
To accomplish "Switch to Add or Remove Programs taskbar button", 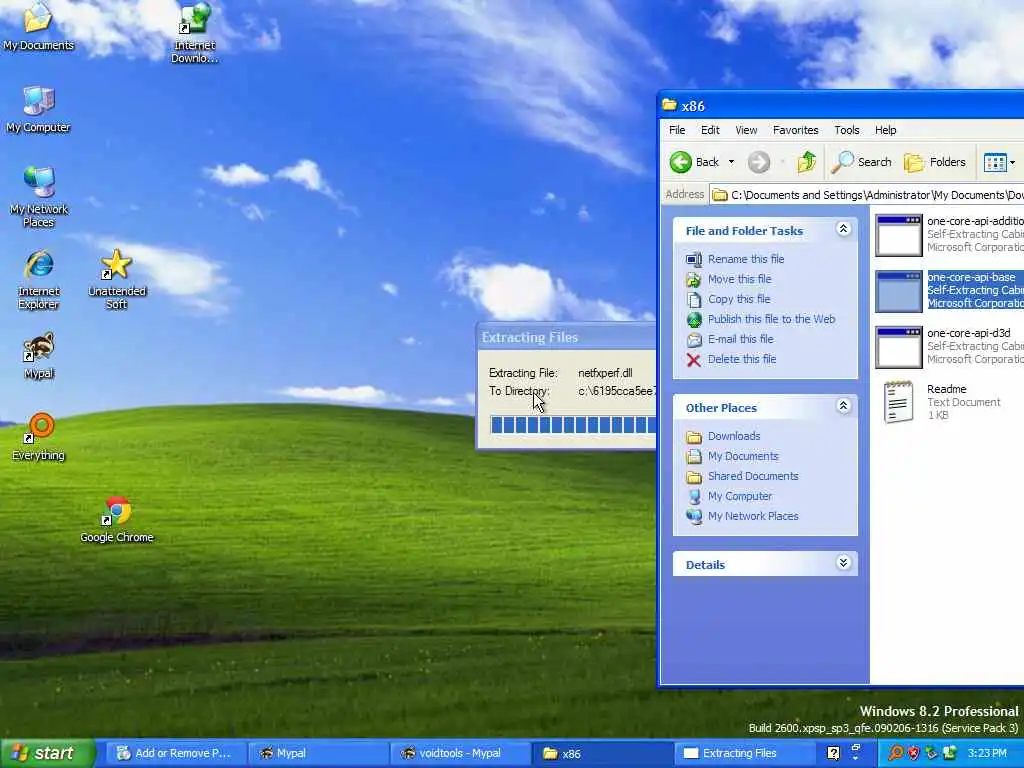I will (174, 753).
